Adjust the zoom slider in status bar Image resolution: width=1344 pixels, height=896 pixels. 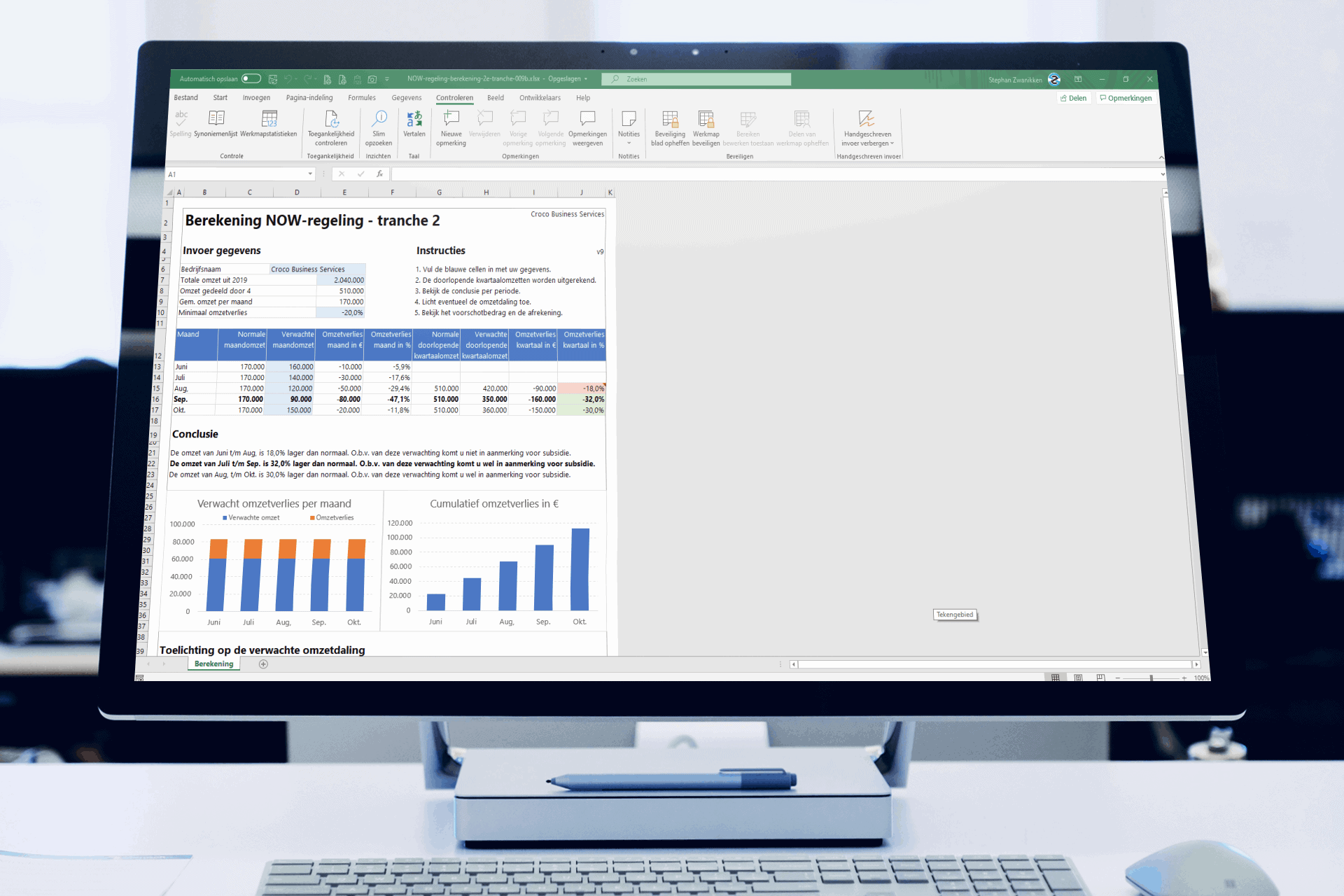pyautogui.click(x=1151, y=678)
